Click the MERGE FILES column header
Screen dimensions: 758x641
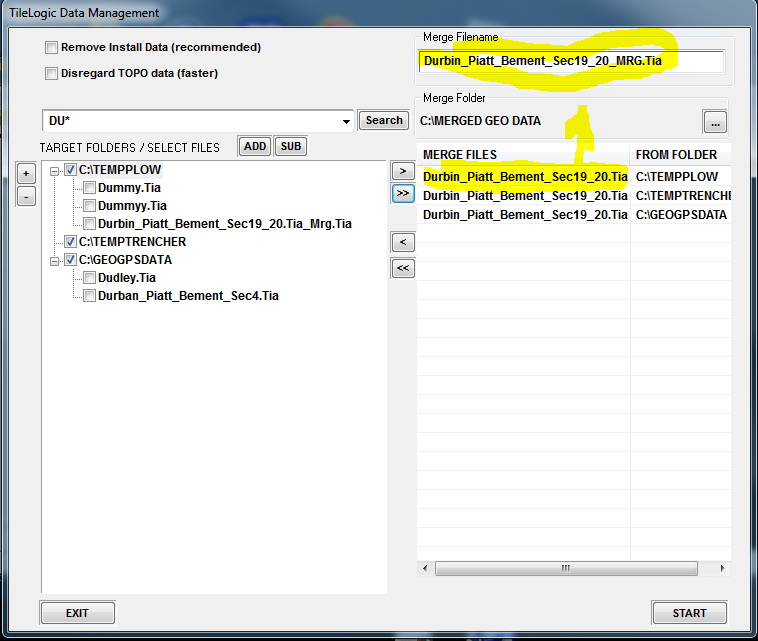click(x=520, y=154)
